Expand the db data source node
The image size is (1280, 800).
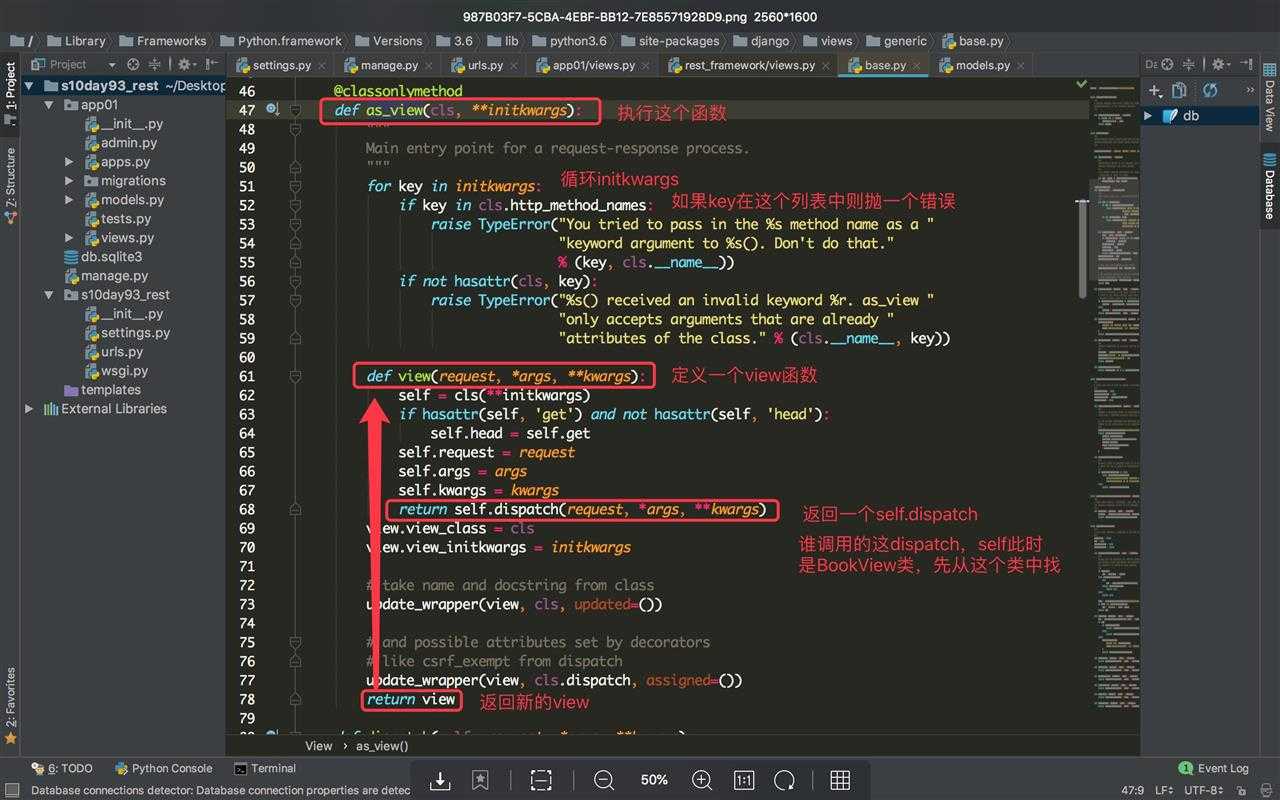(x=1148, y=116)
